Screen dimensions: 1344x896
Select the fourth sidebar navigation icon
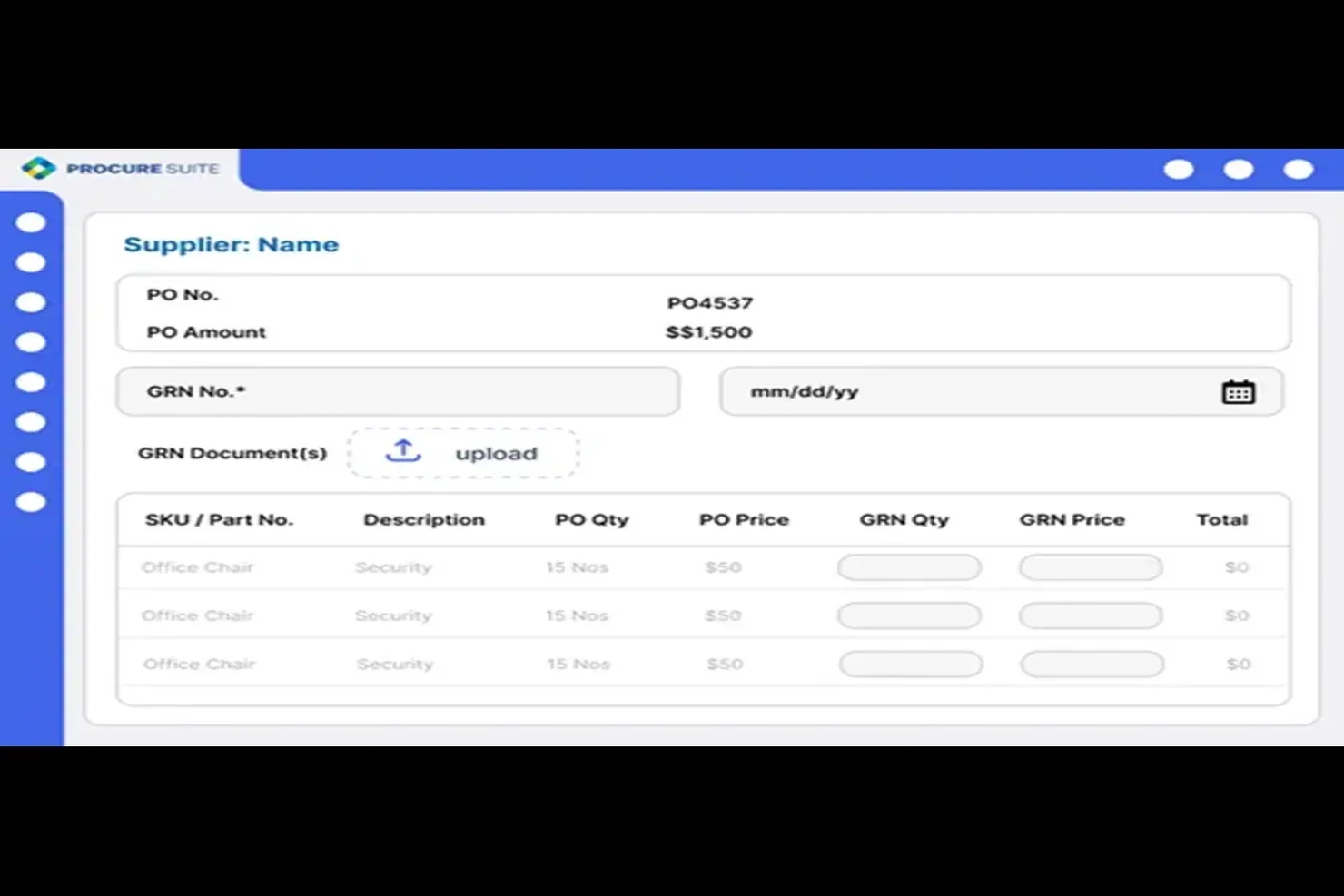click(32, 341)
